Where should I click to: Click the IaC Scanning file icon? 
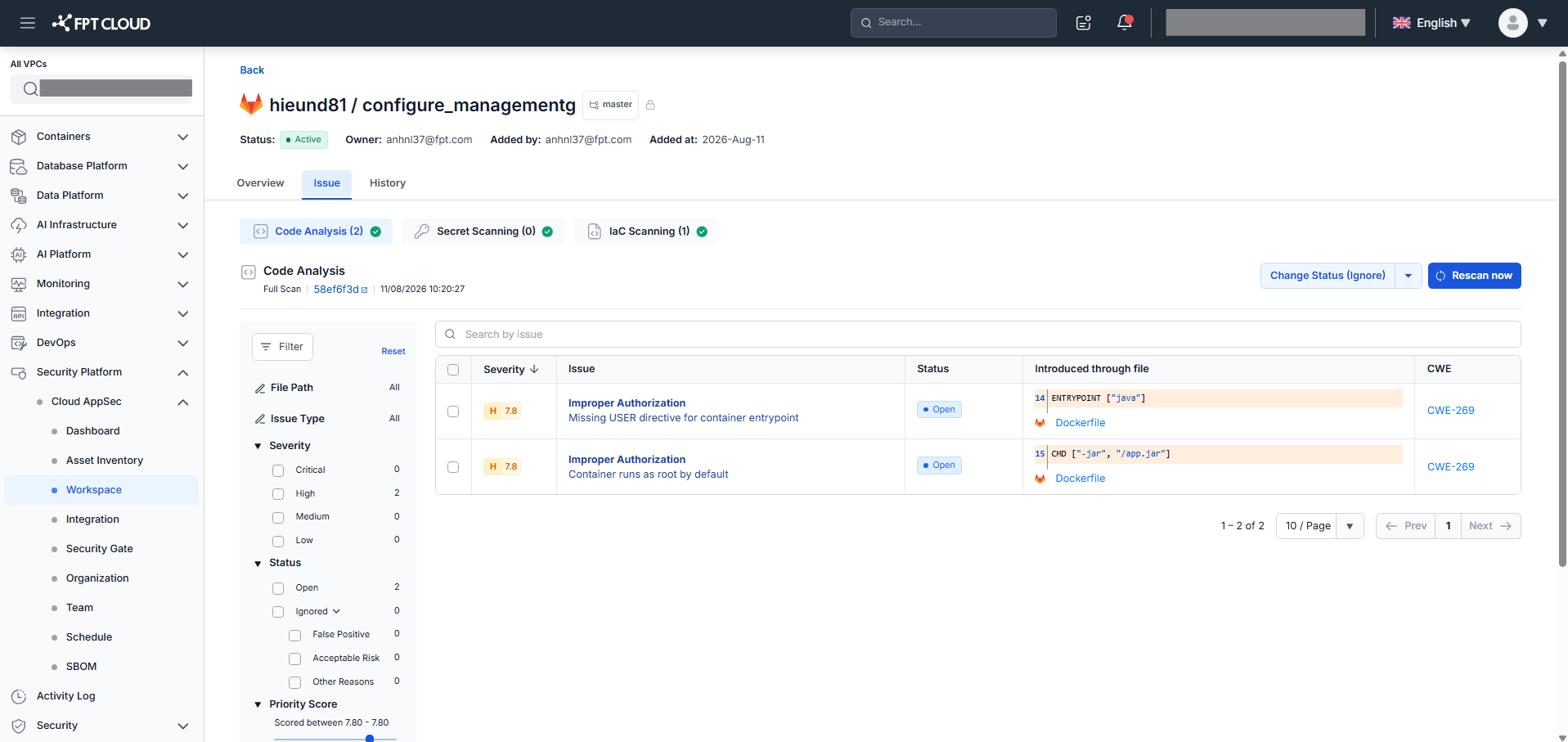595,232
